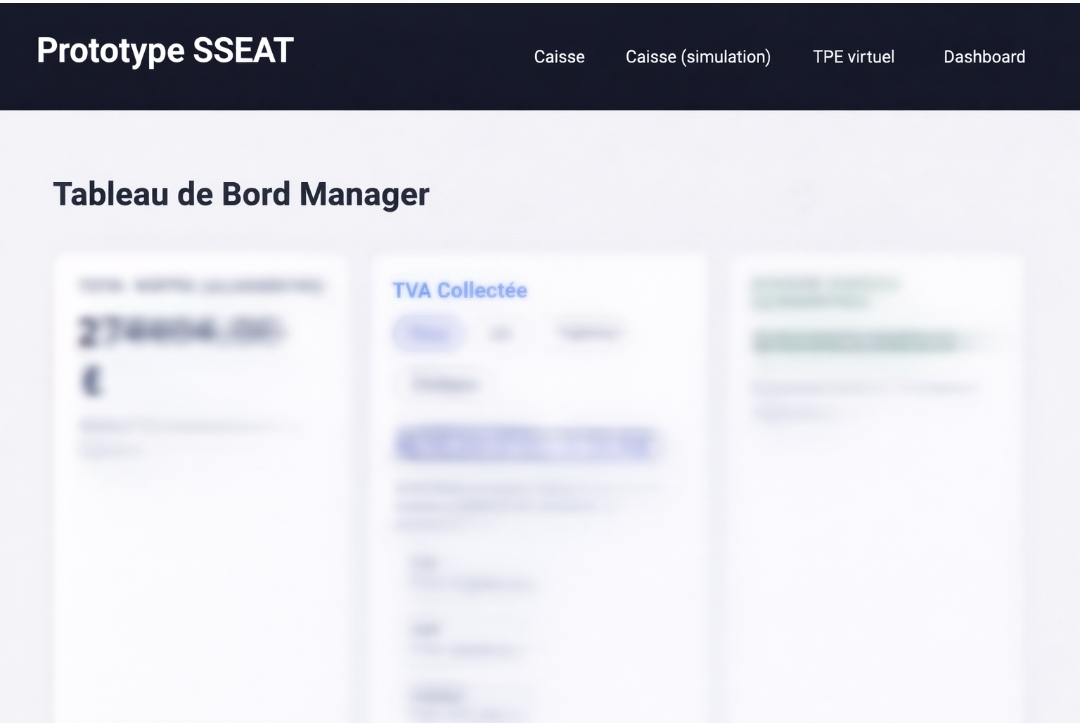1080x723 pixels.
Task: Open the Caisse page
Action: pyautogui.click(x=559, y=57)
